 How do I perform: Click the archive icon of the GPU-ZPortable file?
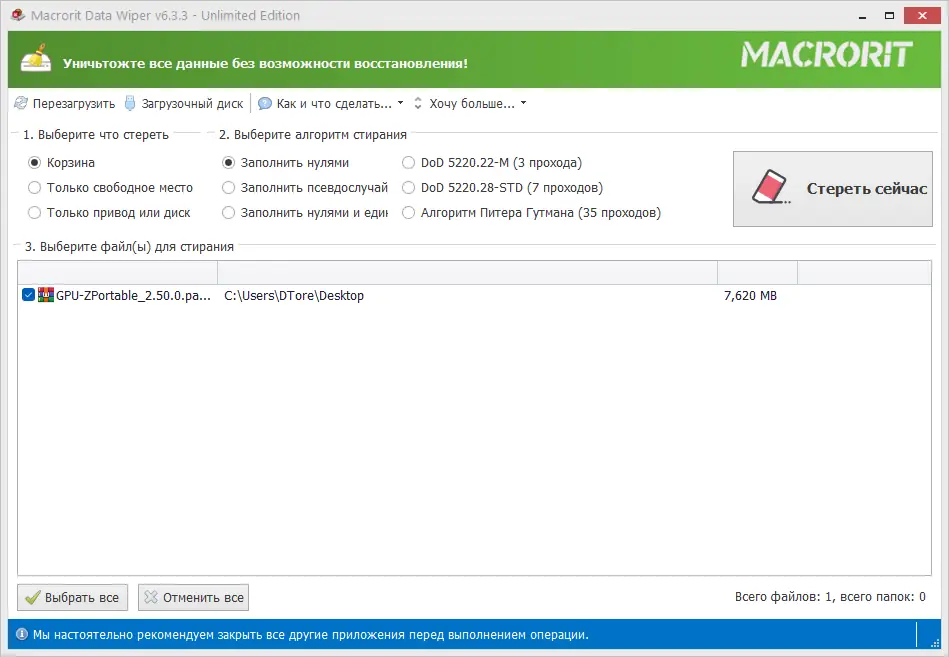click(x=46, y=295)
